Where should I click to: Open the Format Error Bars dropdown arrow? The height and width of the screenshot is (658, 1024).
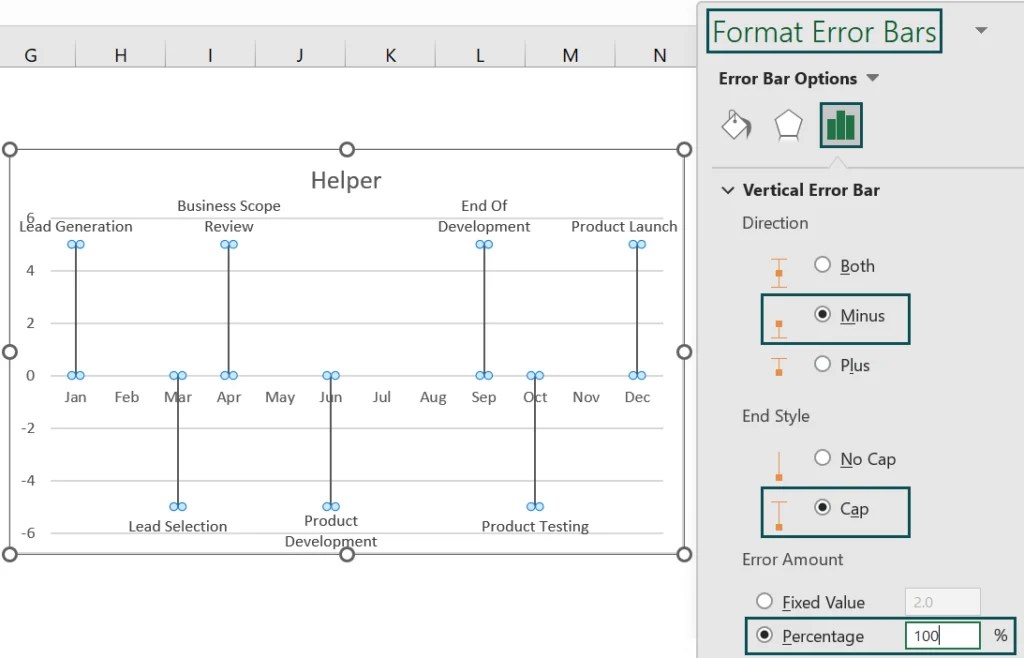pyautogui.click(x=981, y=31)
